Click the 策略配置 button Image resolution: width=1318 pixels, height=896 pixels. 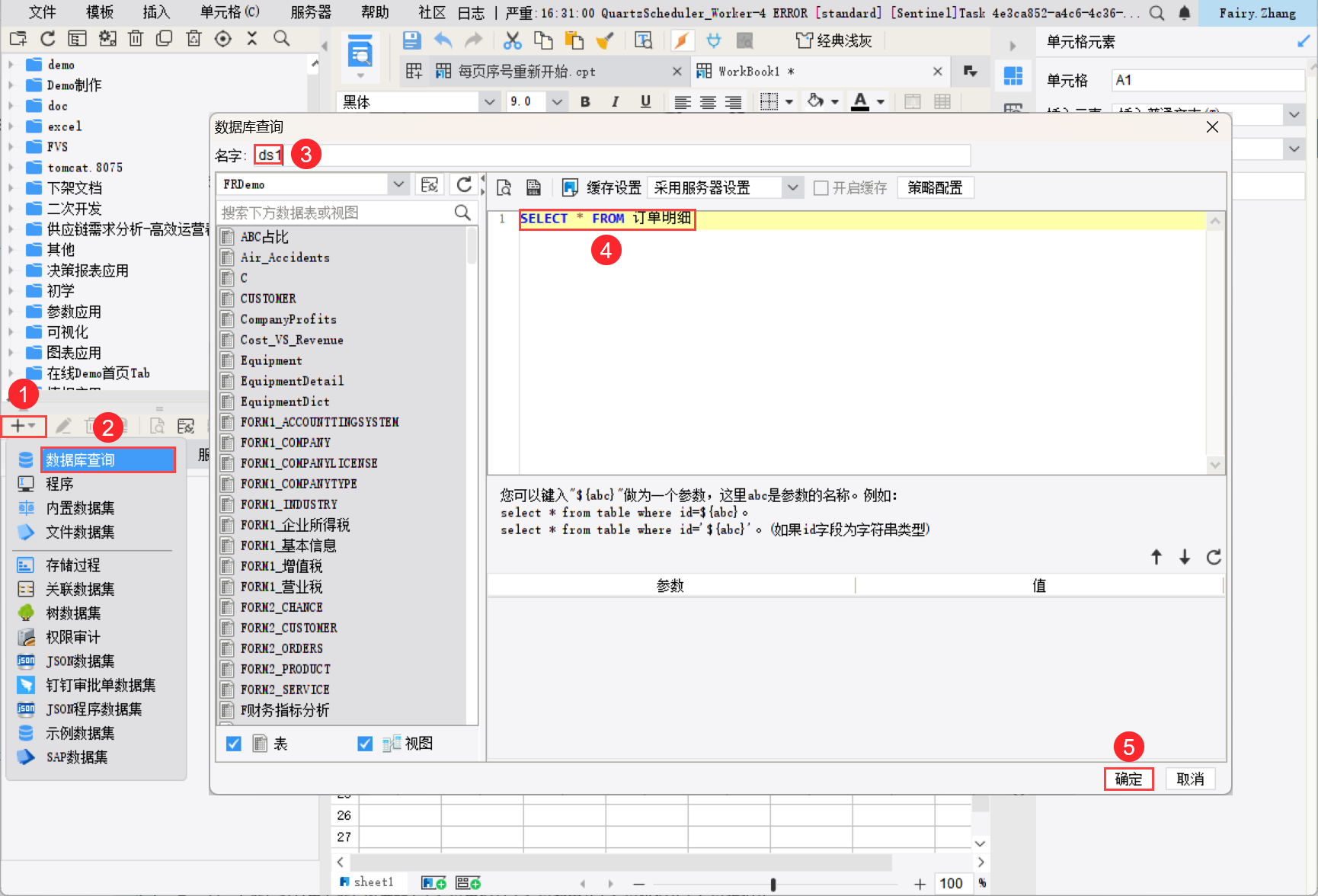935,187
